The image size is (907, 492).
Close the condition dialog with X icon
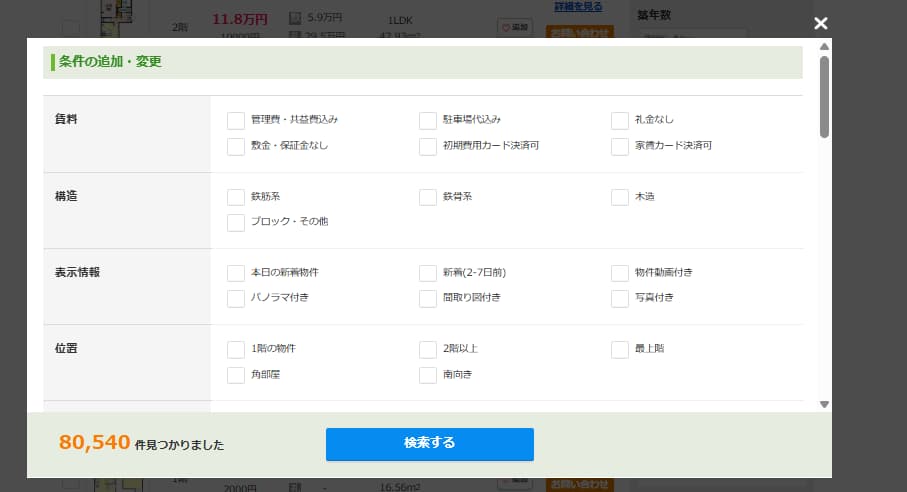[820, 23]
